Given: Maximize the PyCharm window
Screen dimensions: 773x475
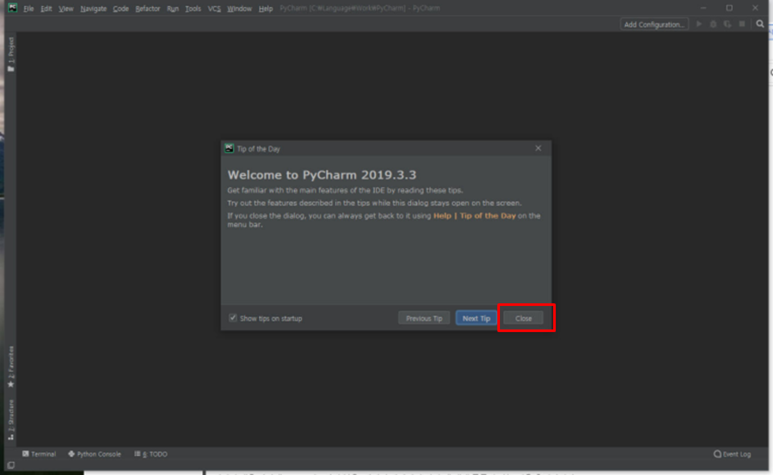Looking at the screenshot, I should (729, 8).
